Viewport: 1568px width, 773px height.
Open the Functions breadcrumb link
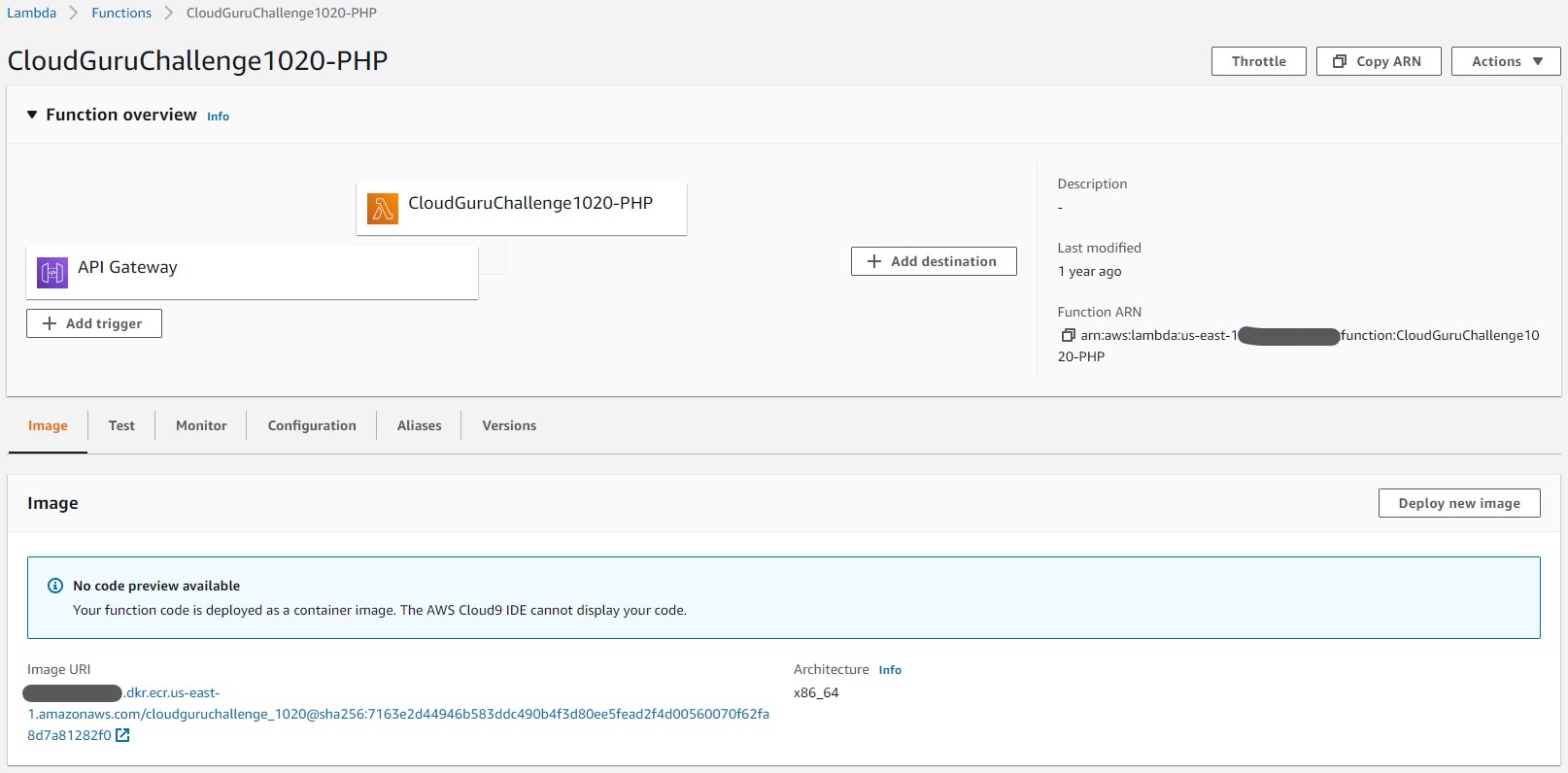pyautogui.click(x=121, y=13)
